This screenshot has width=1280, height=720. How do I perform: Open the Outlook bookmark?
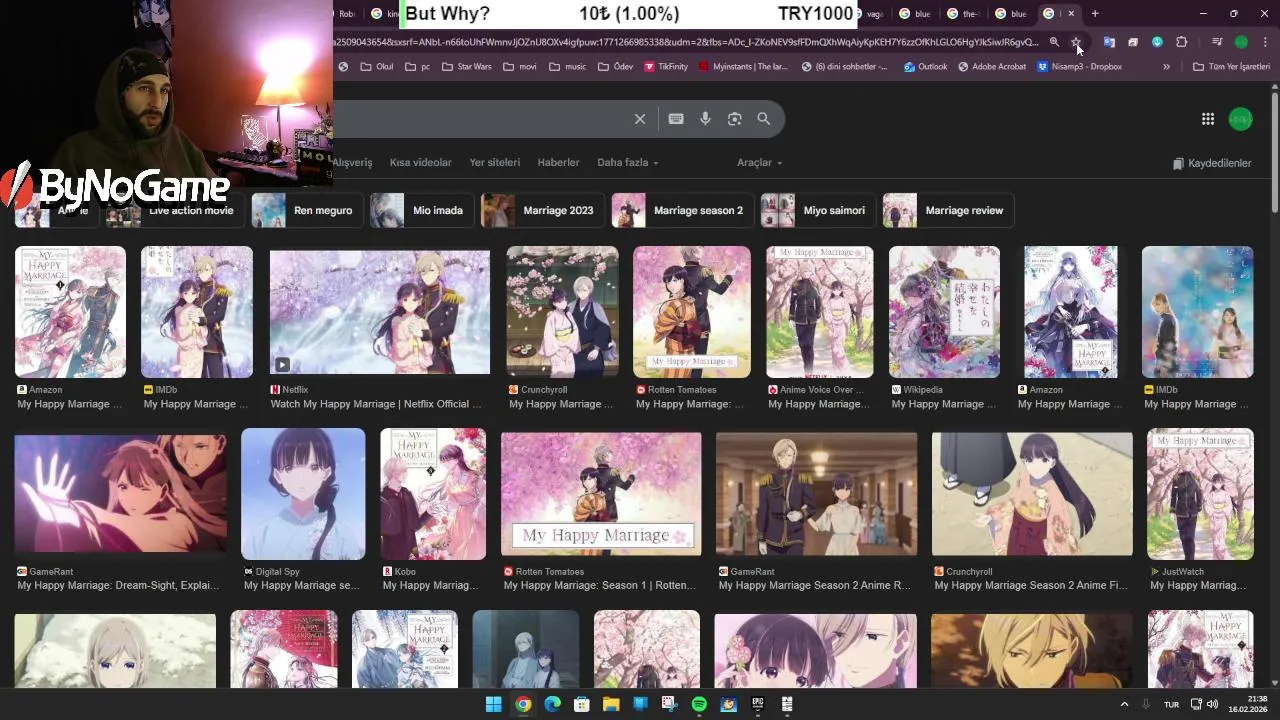point(925,67)
